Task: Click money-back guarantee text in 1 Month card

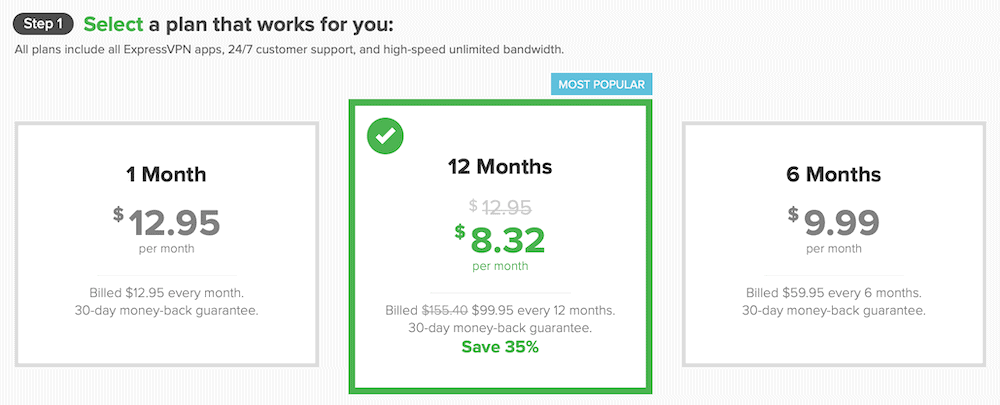Action: coord(167,311)
